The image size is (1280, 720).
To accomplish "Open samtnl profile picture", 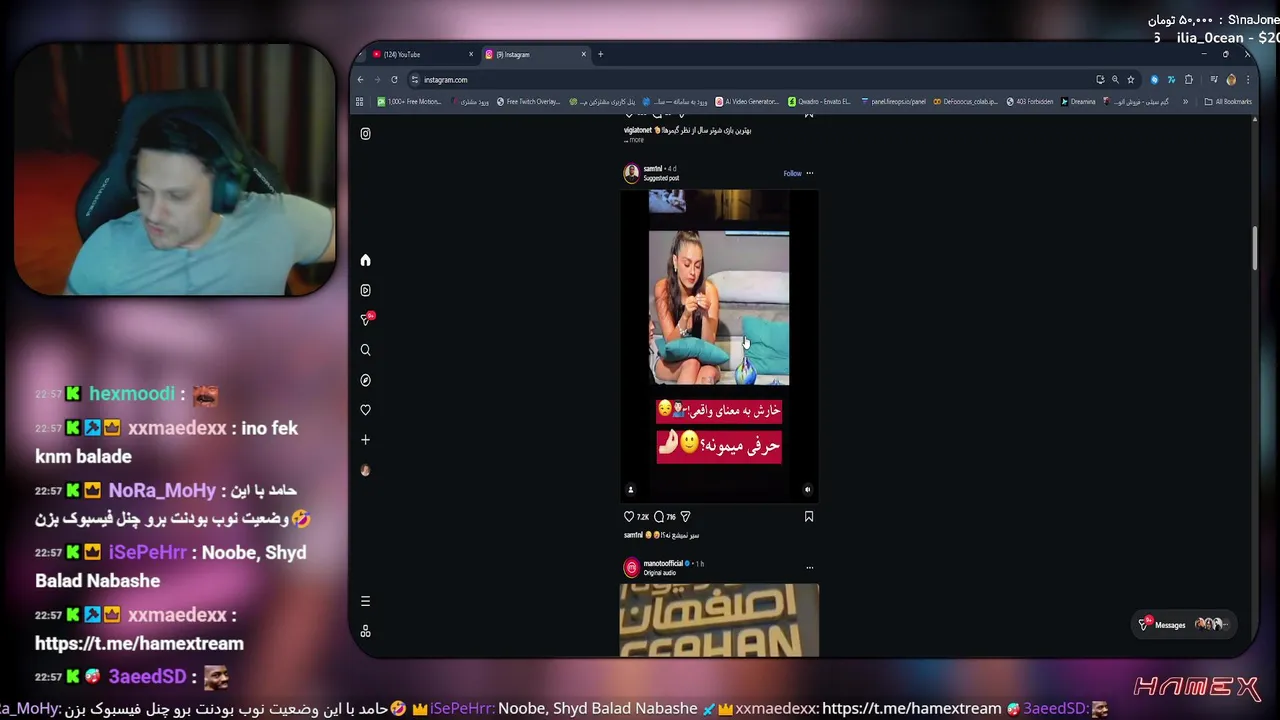I will pos(631,173).
